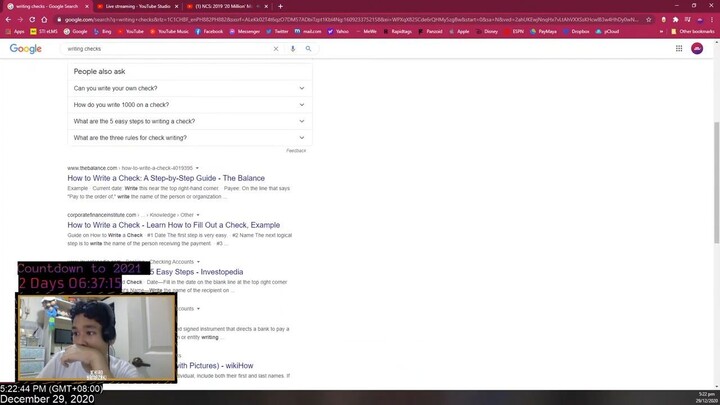Open the YouTube Music bookmark
This screenshot has height=405, width=720.
point(169,32)
